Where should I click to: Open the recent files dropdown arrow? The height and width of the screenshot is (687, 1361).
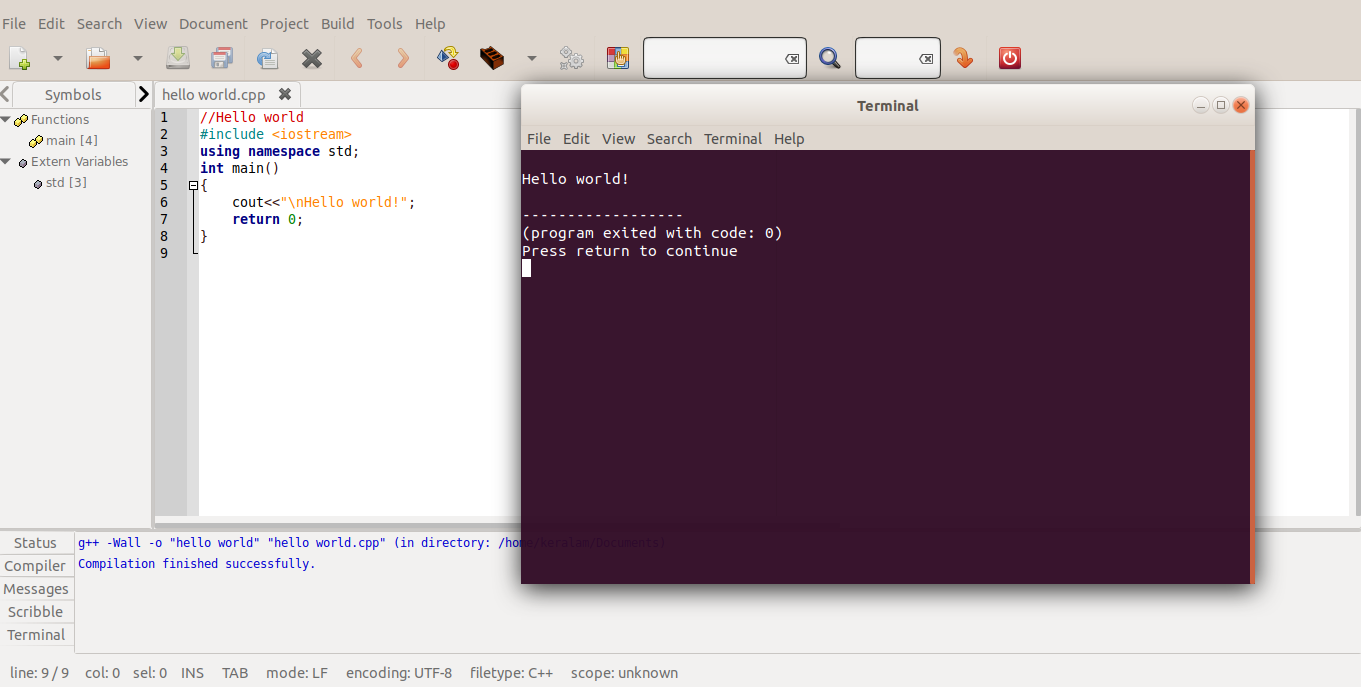pyautogui.click(x=138, y=58)
